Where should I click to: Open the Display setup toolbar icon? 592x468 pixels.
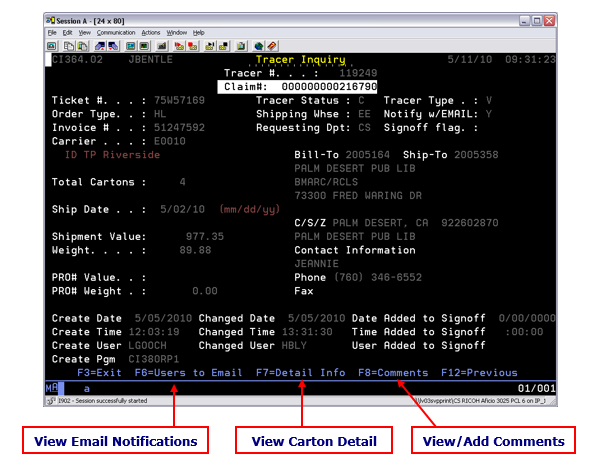tap(131, 46)
